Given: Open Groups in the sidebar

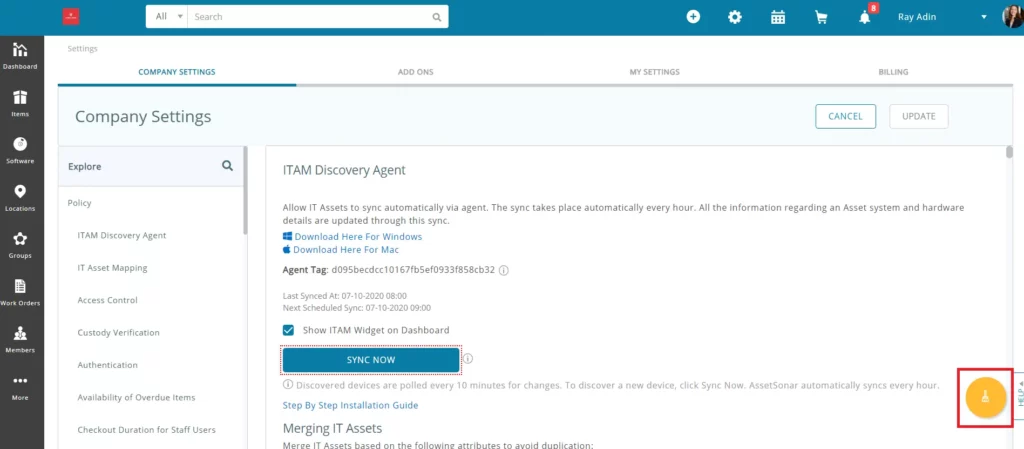Looking at the screenshot, I should coord(20,245).
